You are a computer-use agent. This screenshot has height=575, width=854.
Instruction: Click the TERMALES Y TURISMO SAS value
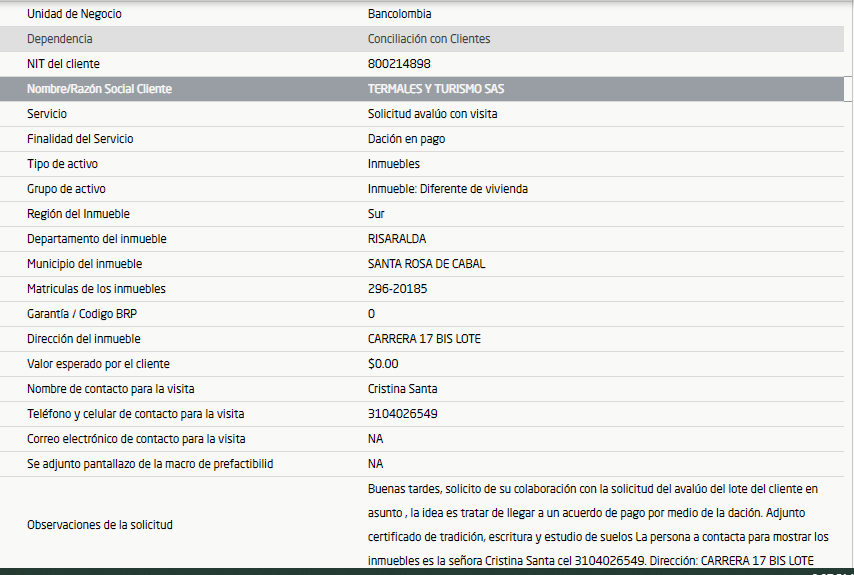point(436,89)
